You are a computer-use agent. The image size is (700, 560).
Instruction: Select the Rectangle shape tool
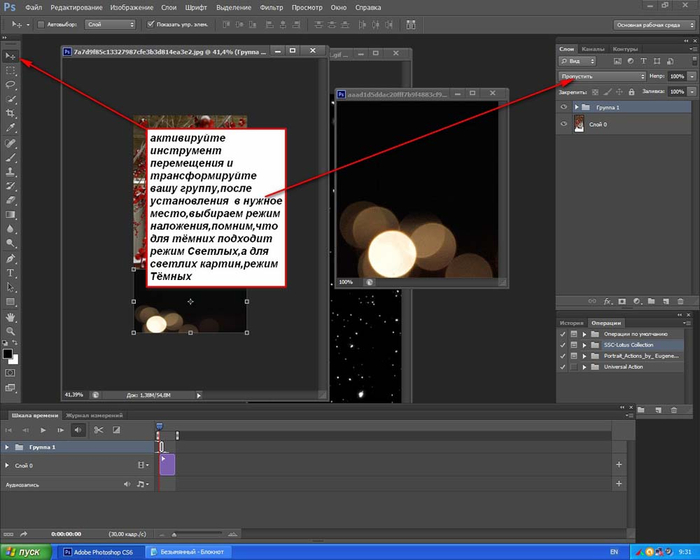tap(10, 302)
